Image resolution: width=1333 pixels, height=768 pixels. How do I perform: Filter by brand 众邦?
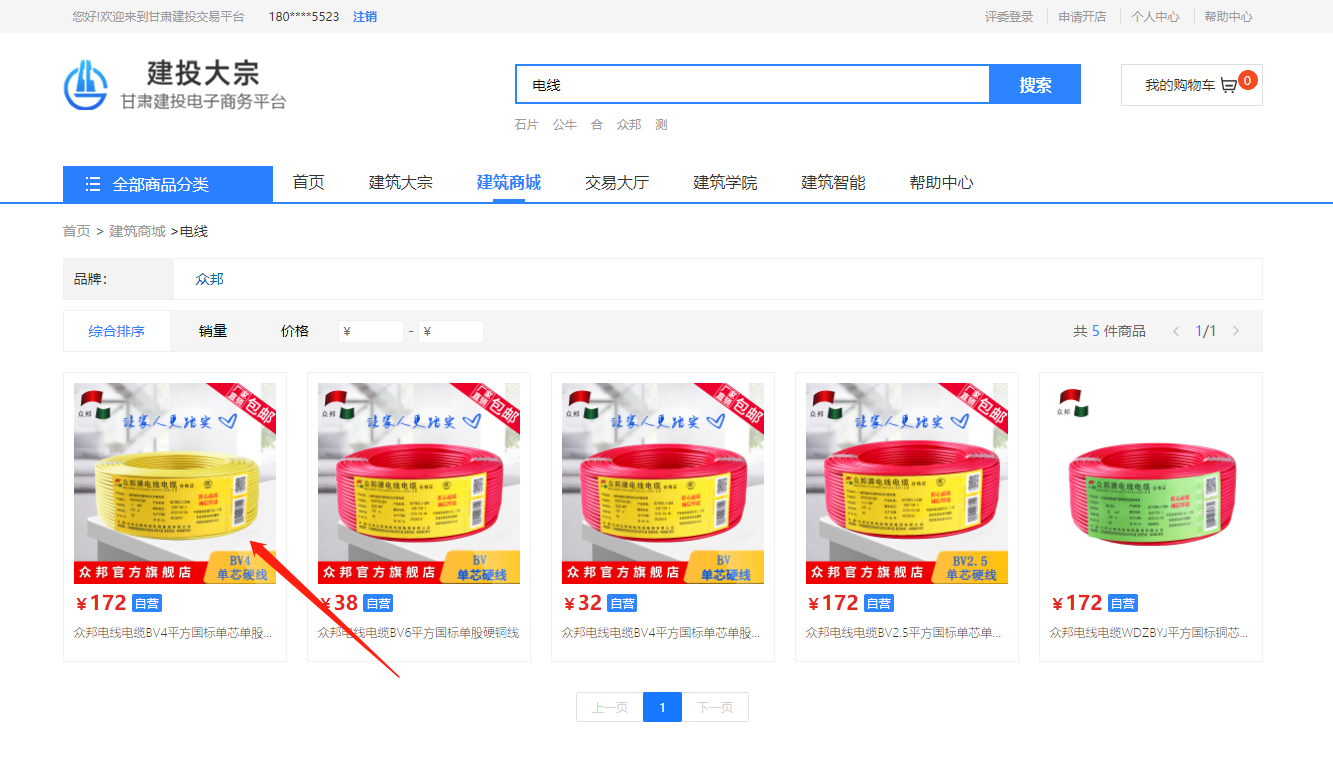point(210,279)
